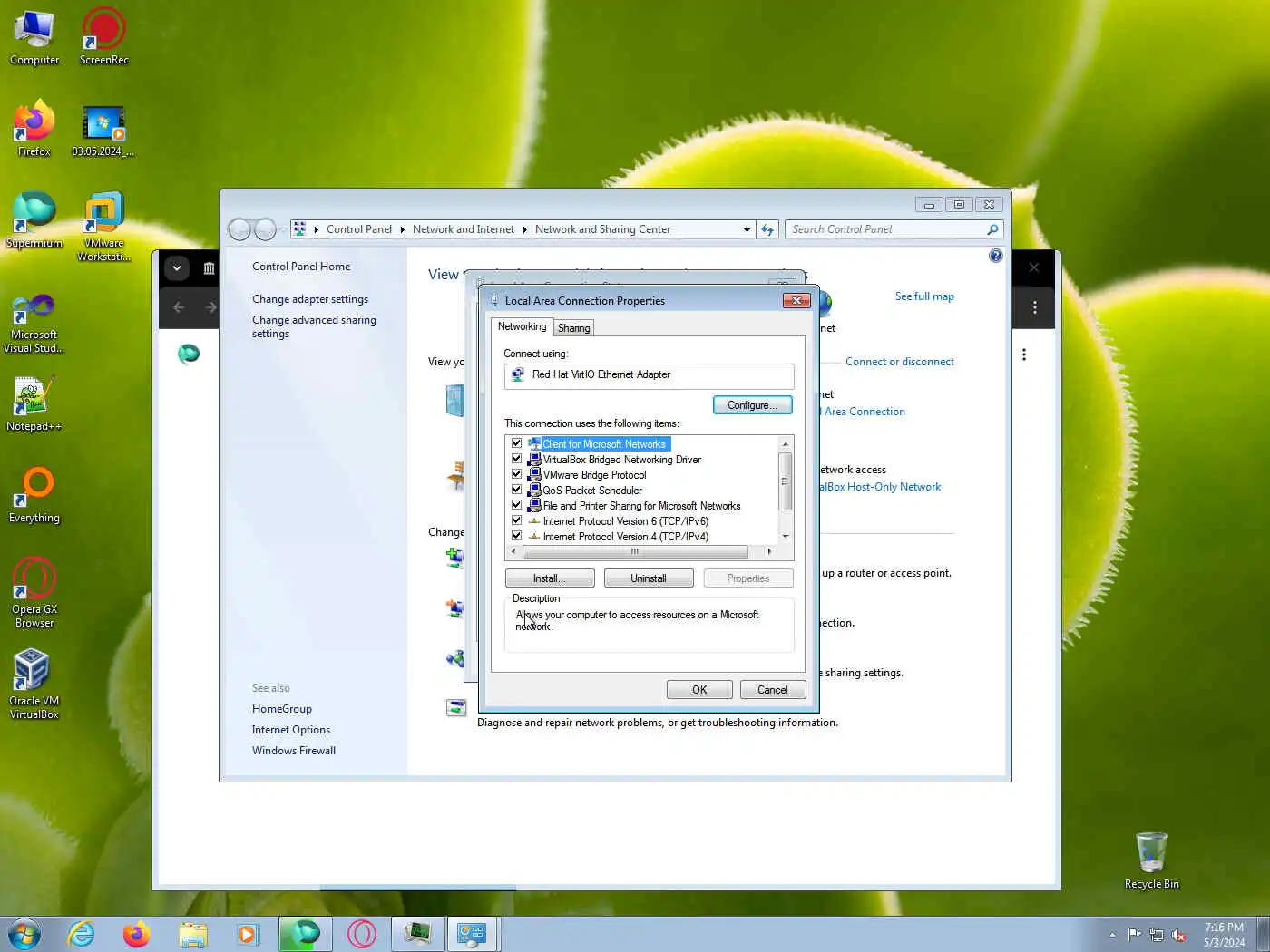1270x952 pixels.
Task: Uncheck VirtualBox Bridged Networking Driver
Action: click(x=516, y=459)
